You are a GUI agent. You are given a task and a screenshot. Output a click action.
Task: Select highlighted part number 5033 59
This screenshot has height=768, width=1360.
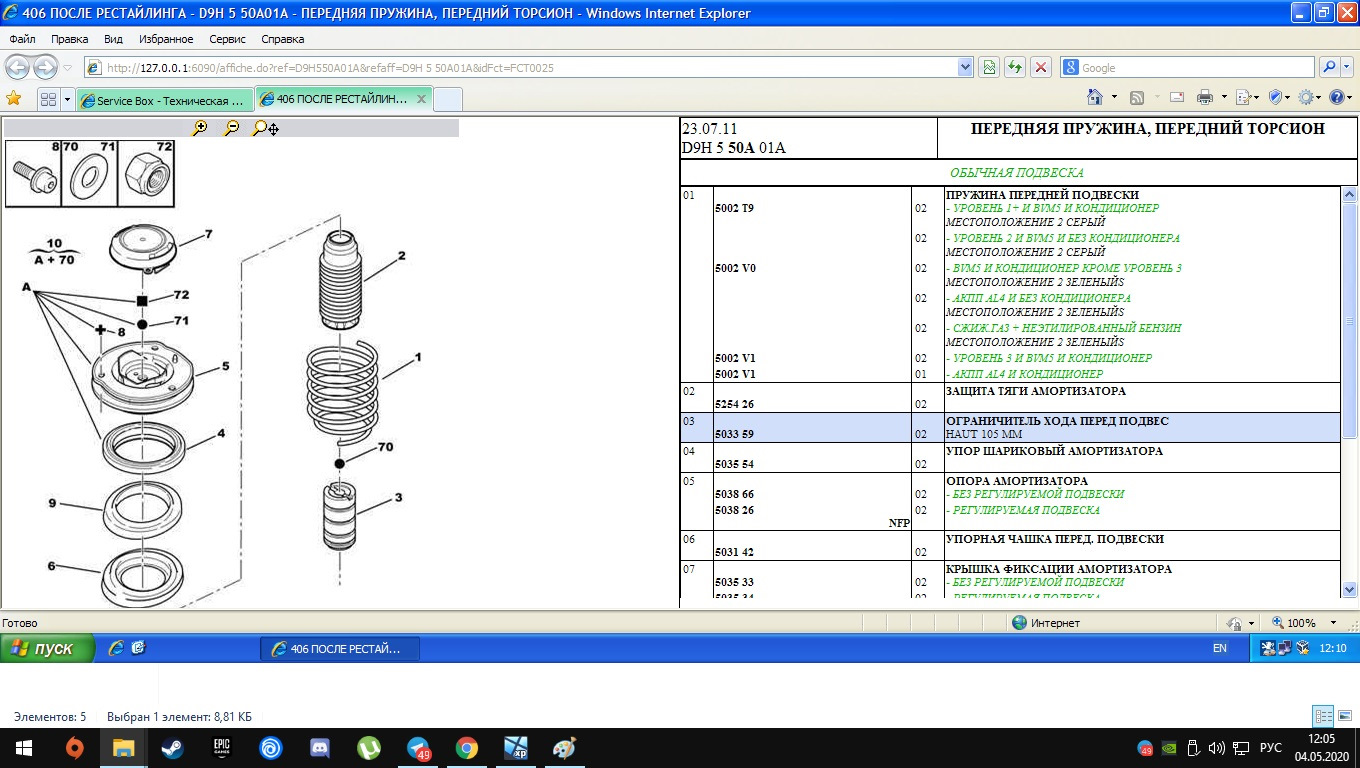[x=735, y=434]
